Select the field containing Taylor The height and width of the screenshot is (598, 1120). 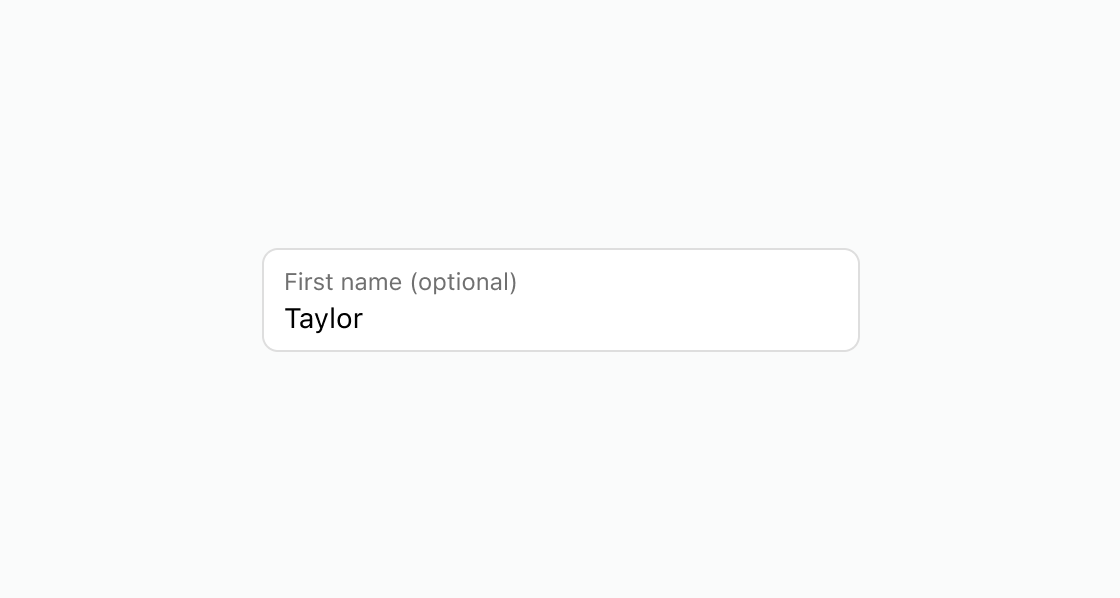560,318
